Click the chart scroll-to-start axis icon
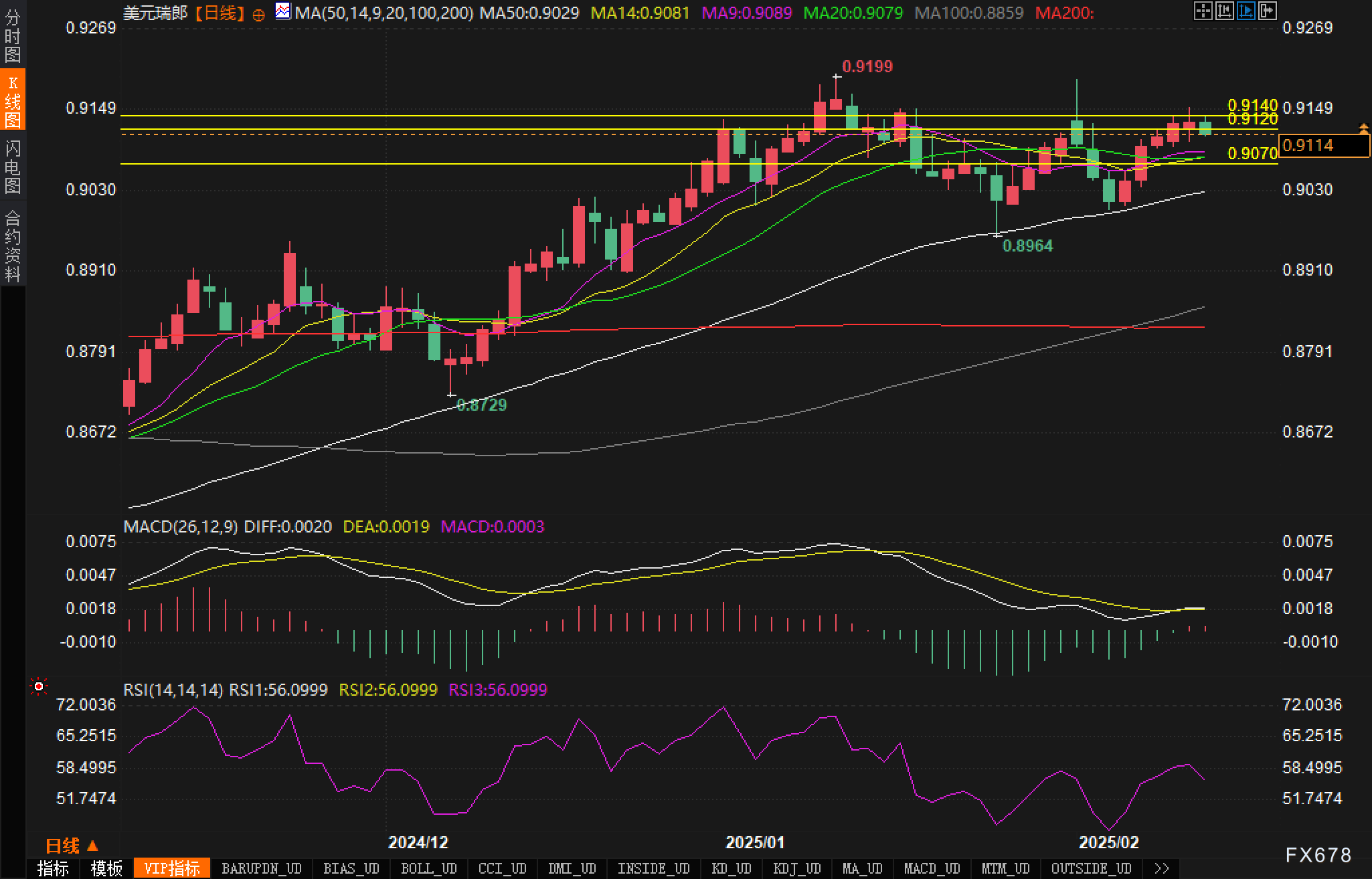1372x879 pixels. tap(1224, 11)
